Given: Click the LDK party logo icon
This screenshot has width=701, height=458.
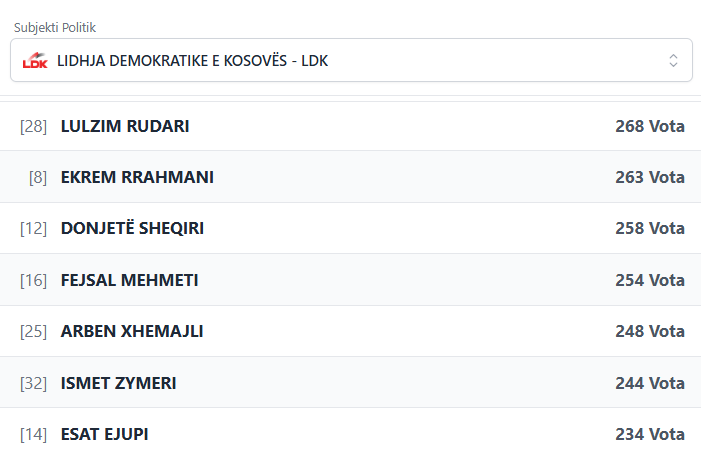Looking at the screenshot, I should (35, 60).
